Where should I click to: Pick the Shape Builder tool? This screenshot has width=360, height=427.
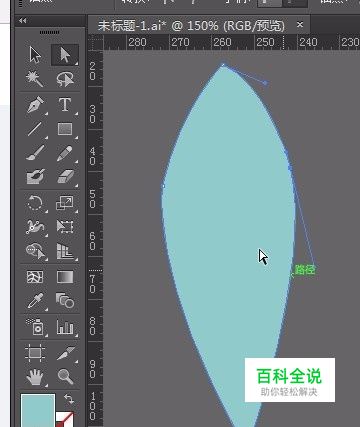pyautogui.click(x=35, y=251)
